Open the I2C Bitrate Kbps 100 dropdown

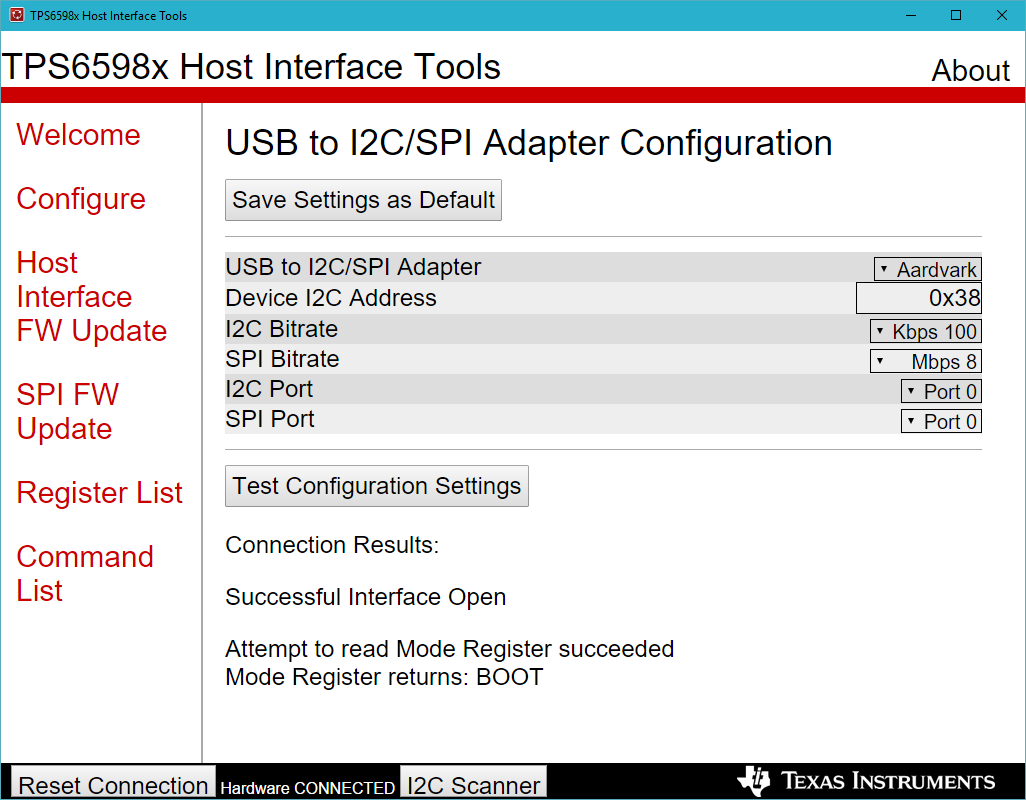(926, 332)
